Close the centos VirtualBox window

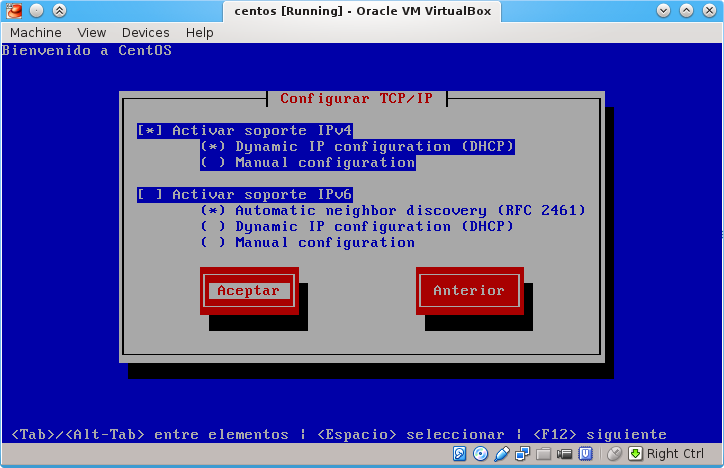pos(710,11)
